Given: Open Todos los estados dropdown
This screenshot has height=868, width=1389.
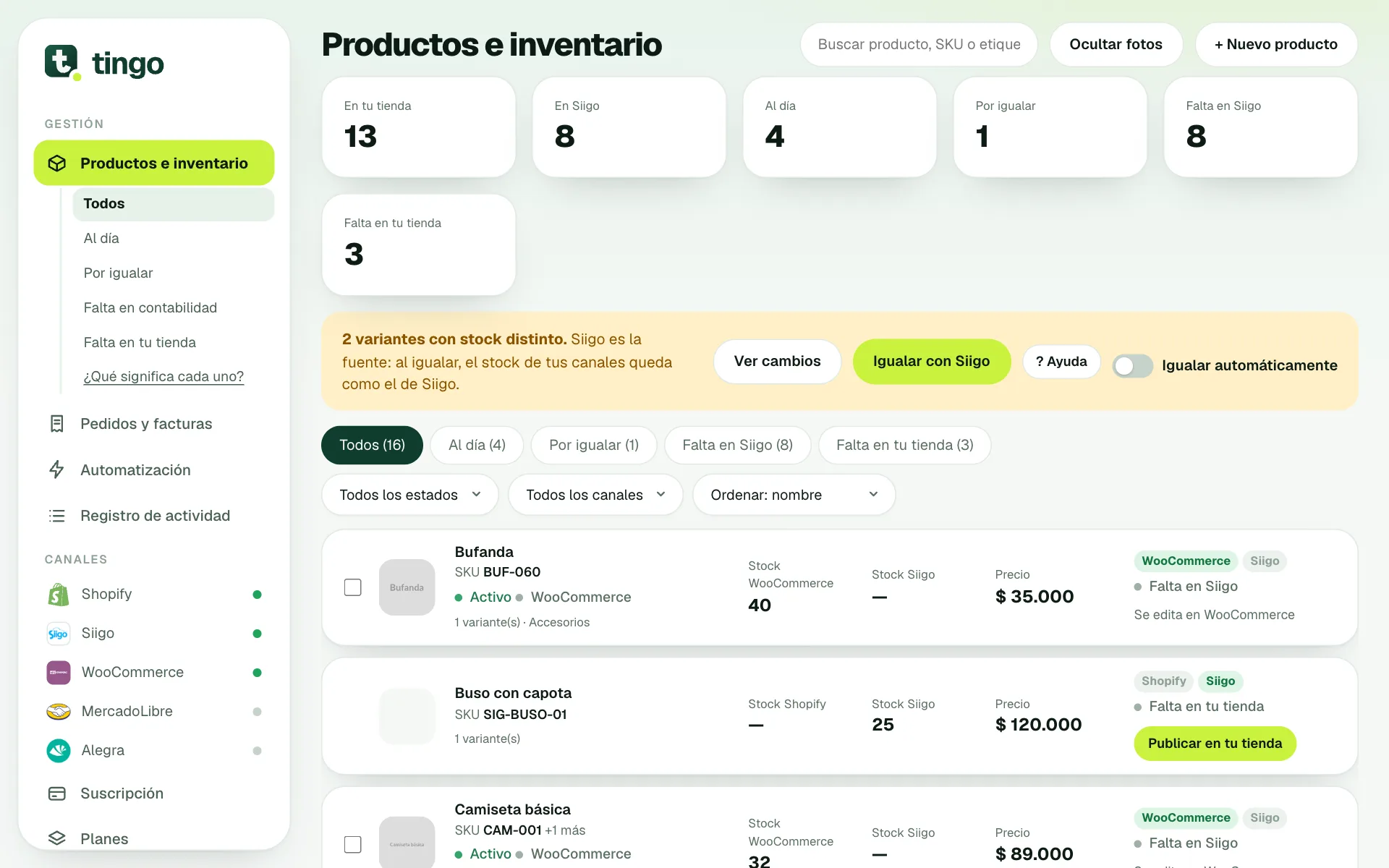Looking at the screenshot, I should 410,495.
